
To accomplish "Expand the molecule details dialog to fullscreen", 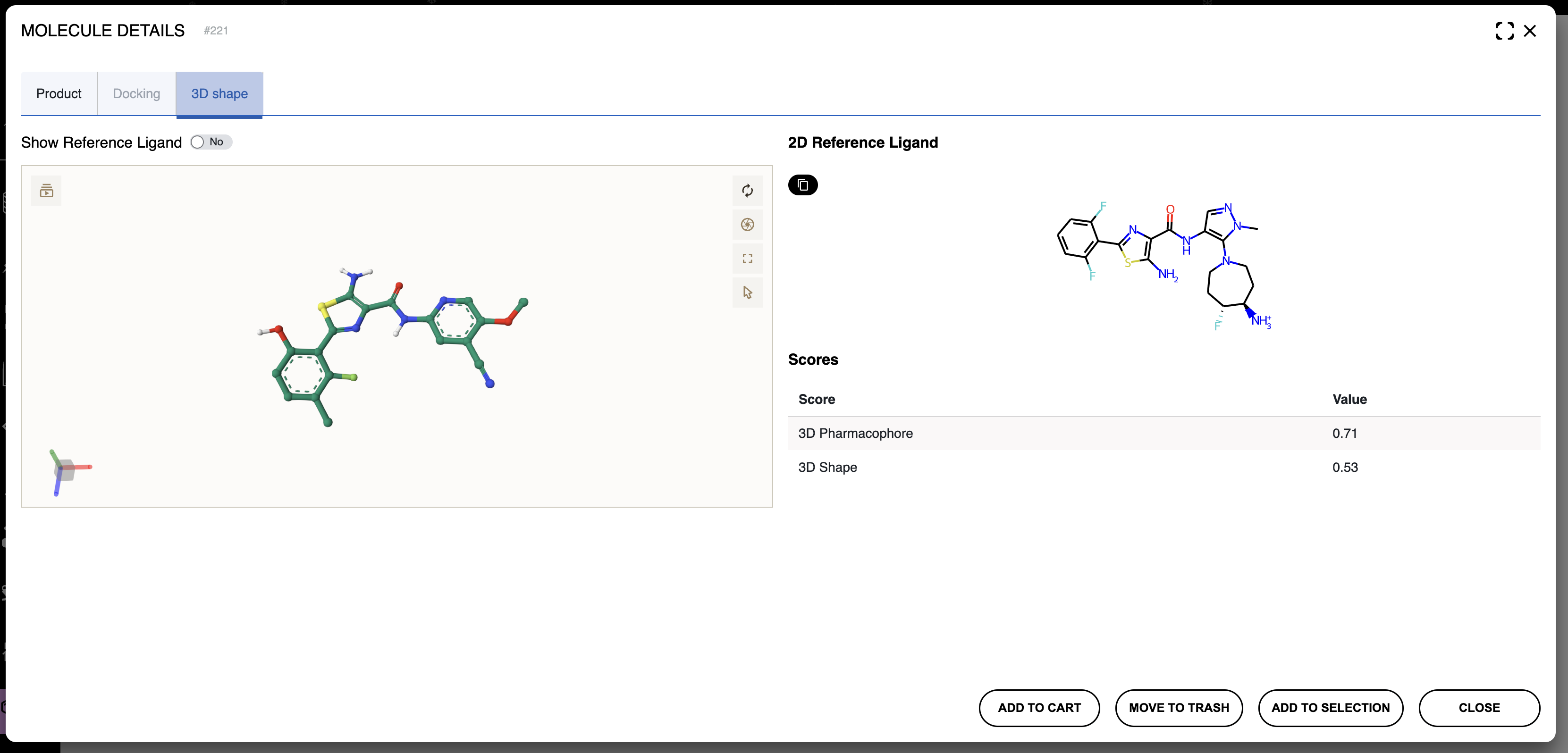I will [x=1504, y=31].
